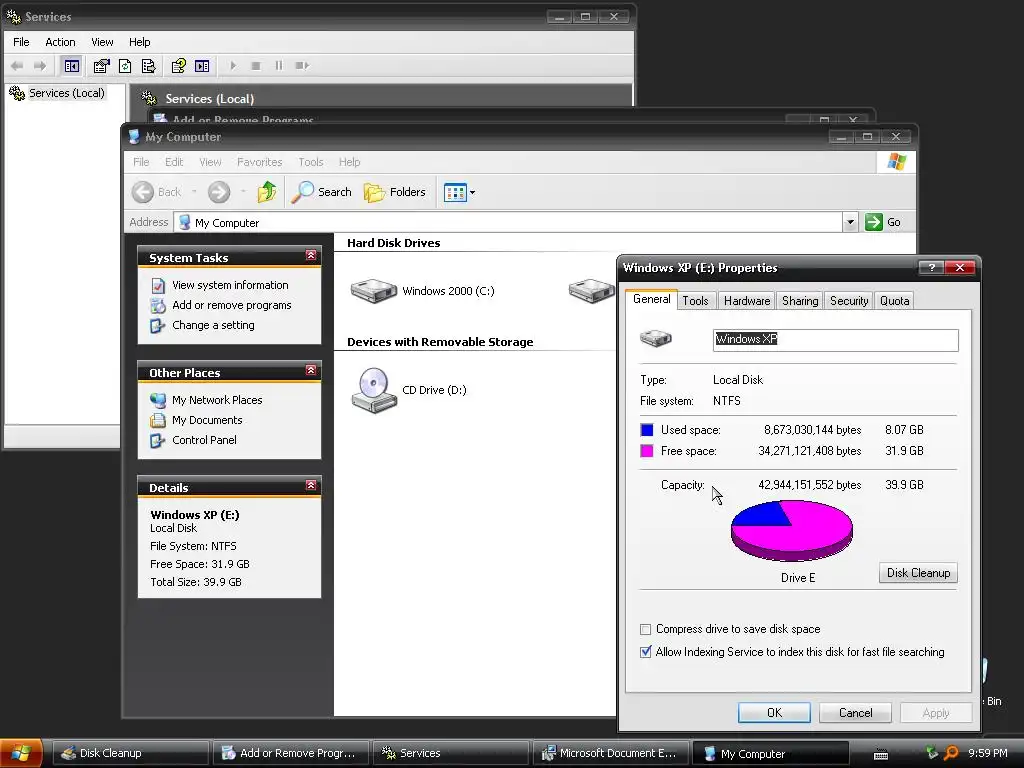The image size is (1024, 768).
Task: Click the Disk Cleanup button
Action: click(918, 573)
